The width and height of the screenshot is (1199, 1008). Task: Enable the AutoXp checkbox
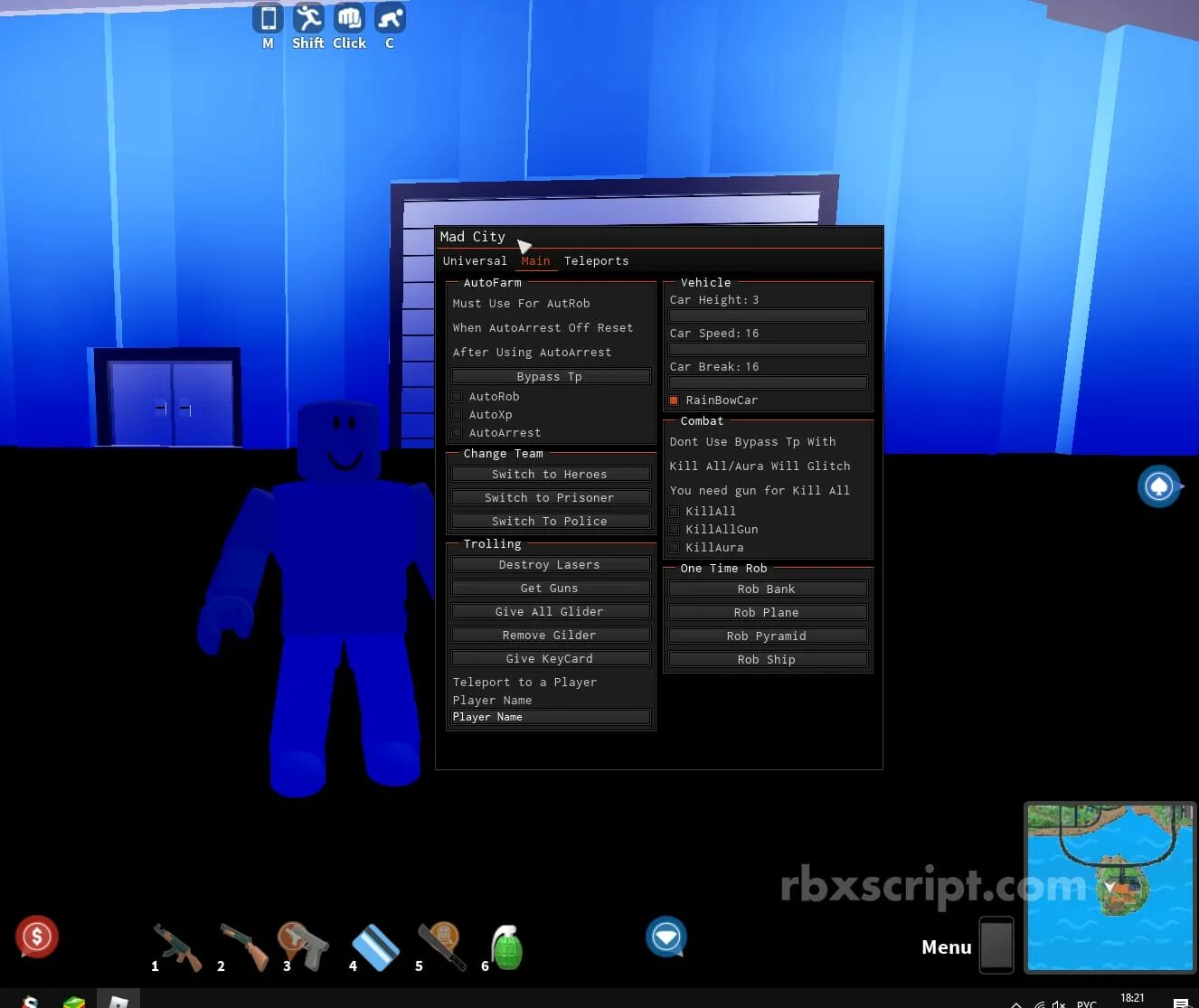point(457,415)
